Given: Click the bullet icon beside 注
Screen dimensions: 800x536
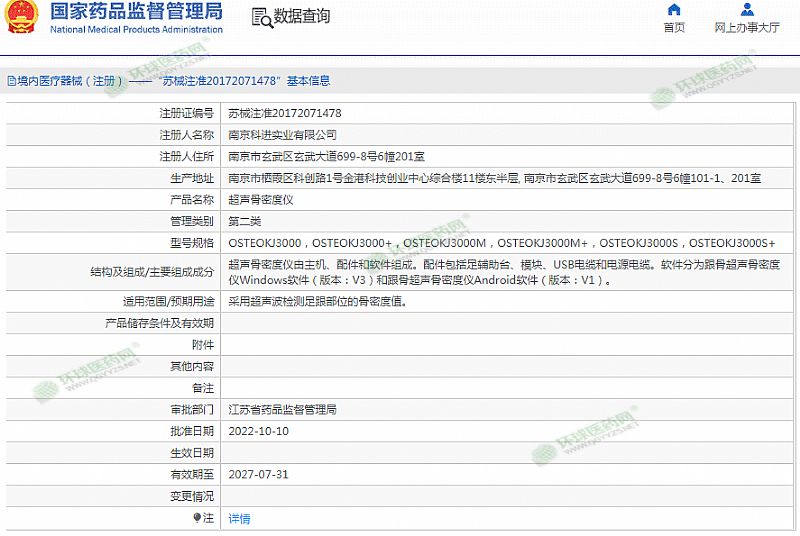Looking at the screenshot, I should (x=197, y=518).
